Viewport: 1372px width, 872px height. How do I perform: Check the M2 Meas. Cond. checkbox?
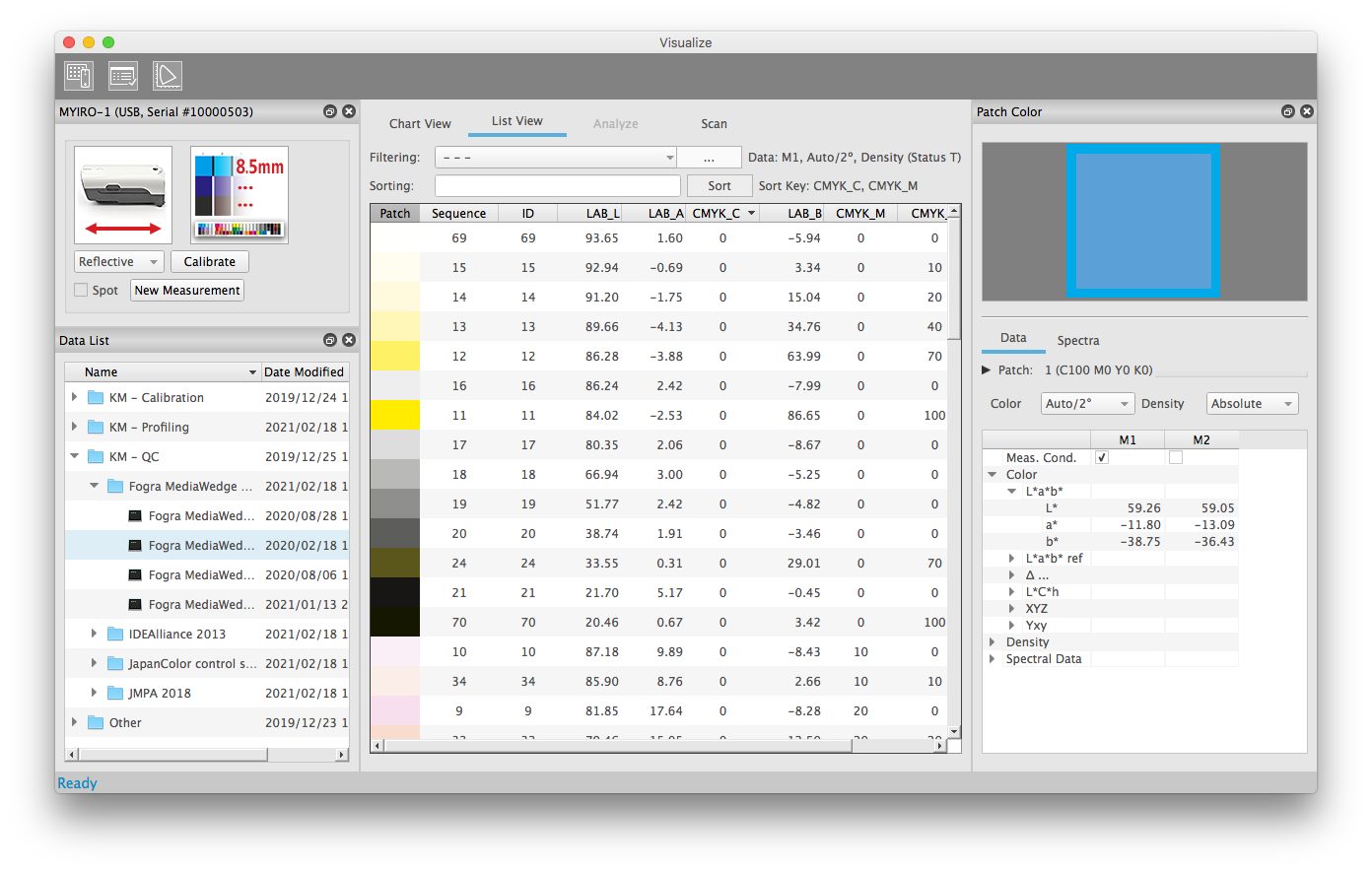1176,458
